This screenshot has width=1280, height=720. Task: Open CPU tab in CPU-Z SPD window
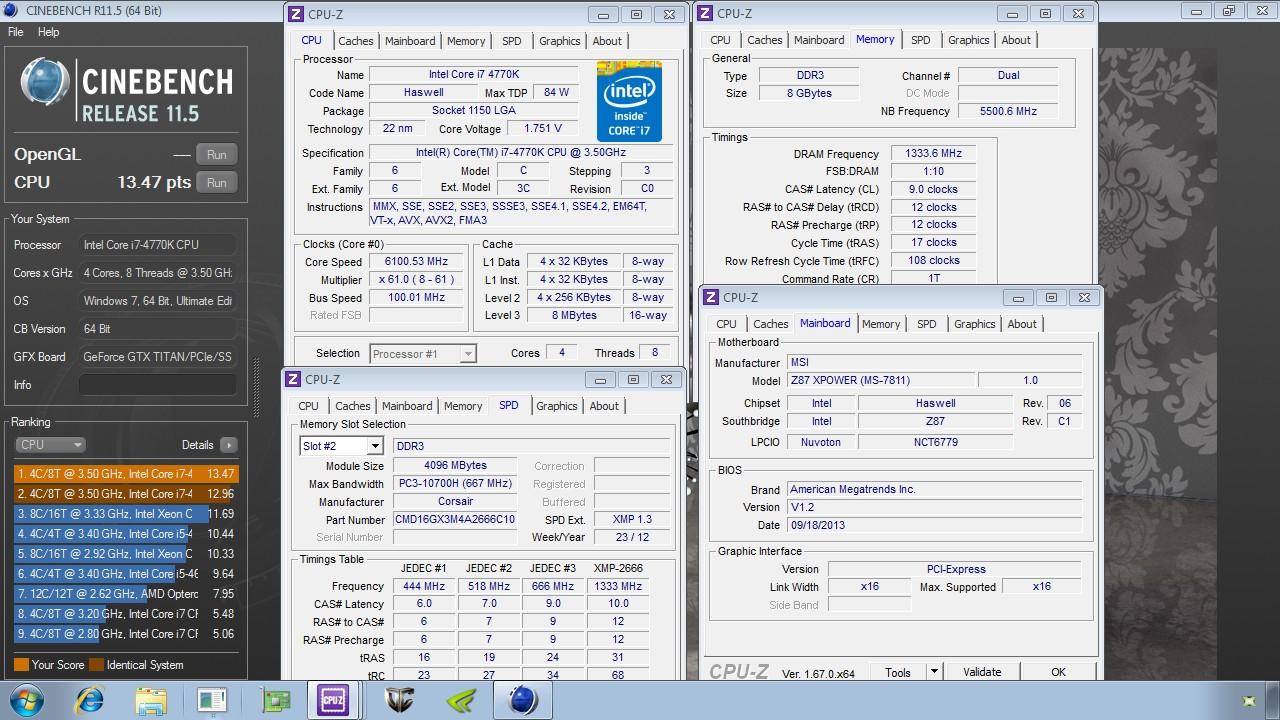click(308, 406)
